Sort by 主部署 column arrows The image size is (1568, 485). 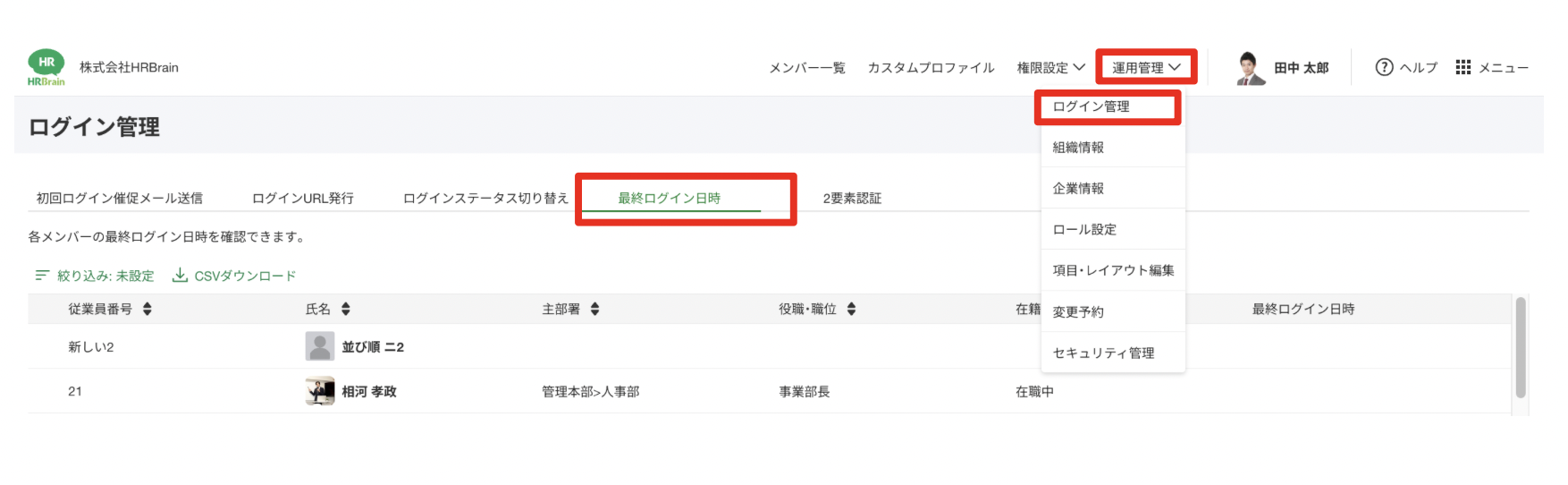(x=594, y=309)
